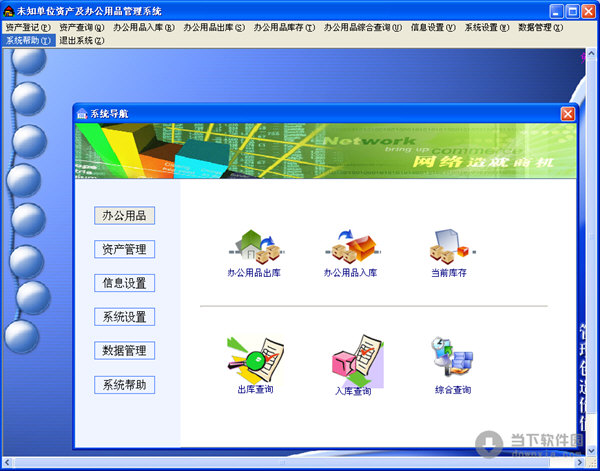Click the app icon in main title bar
The width and height of the screenshot is (600, 471).
coord(8,11)
